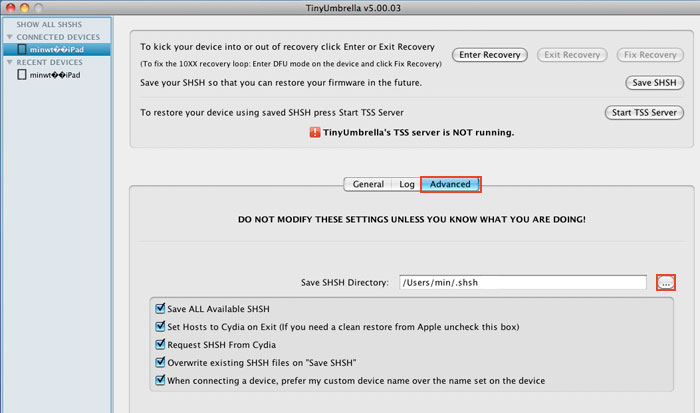Click the Enter Recovery button
The image size is (700, 413).
pos(490,54)
